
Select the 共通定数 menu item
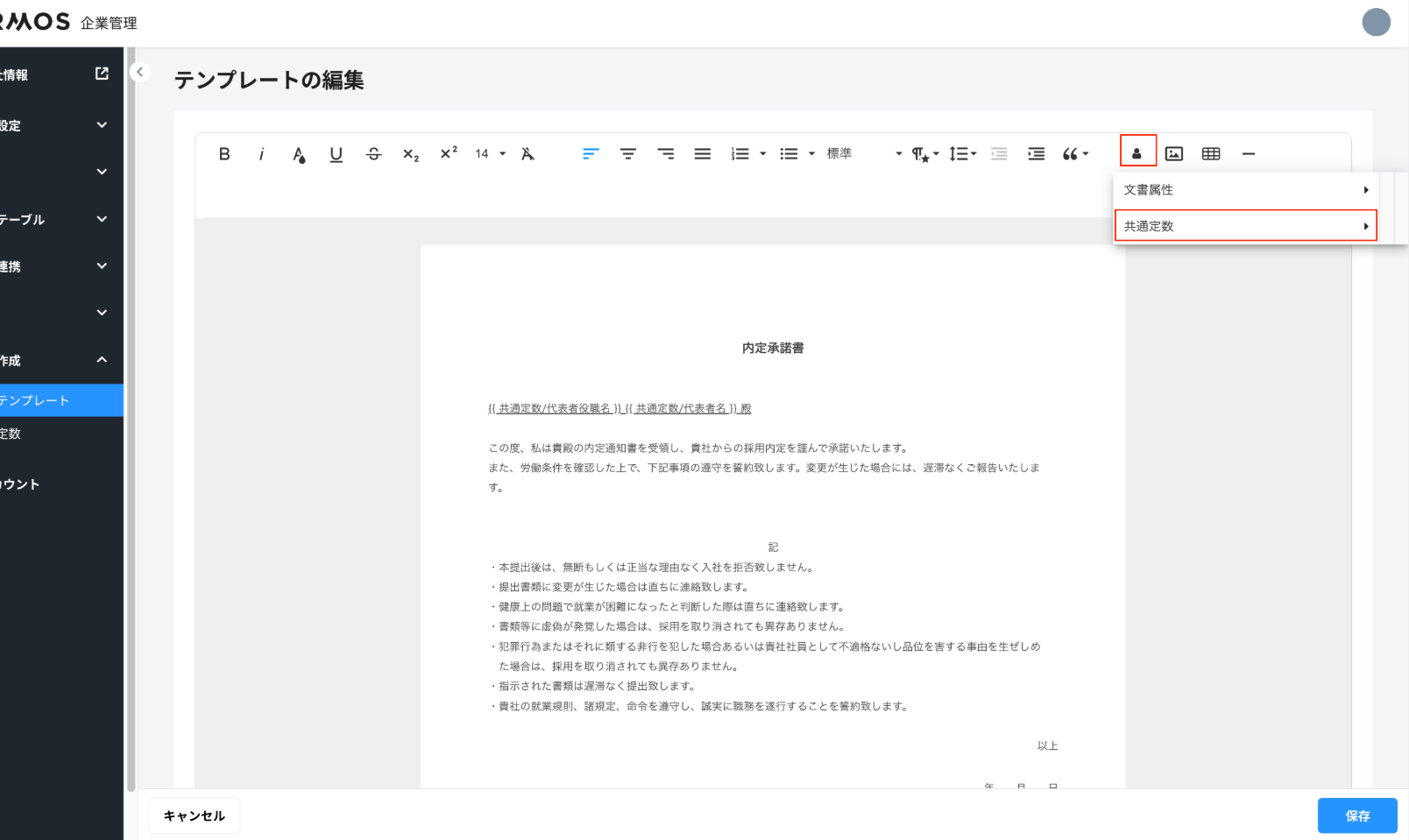1245,226
